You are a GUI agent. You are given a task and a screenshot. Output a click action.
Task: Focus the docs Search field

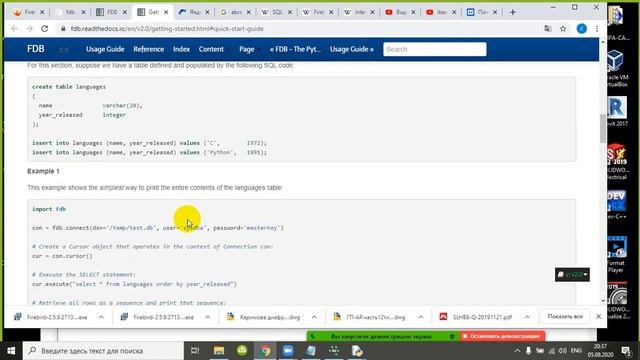click(x=435, y=49)
